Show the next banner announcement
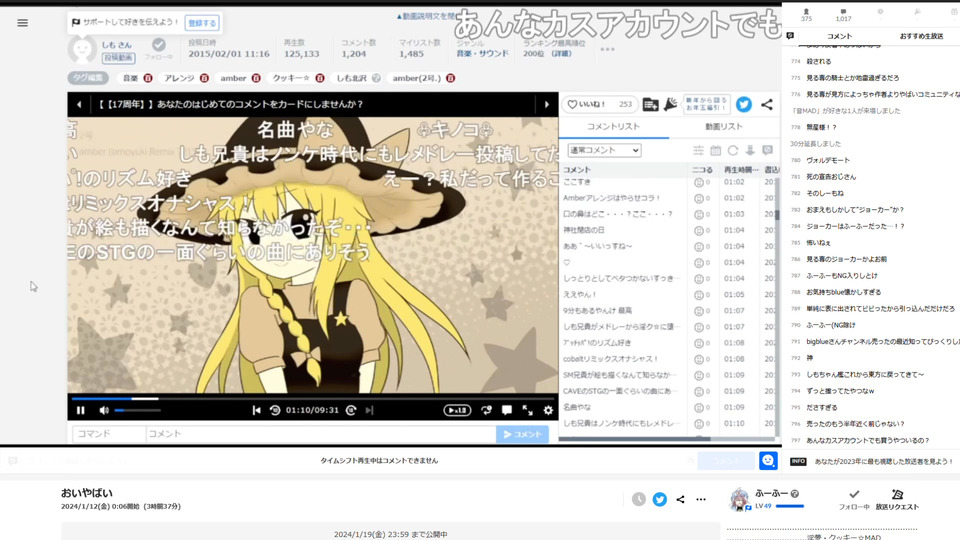The height and width of the screenshot is (540, 960). 547,105
